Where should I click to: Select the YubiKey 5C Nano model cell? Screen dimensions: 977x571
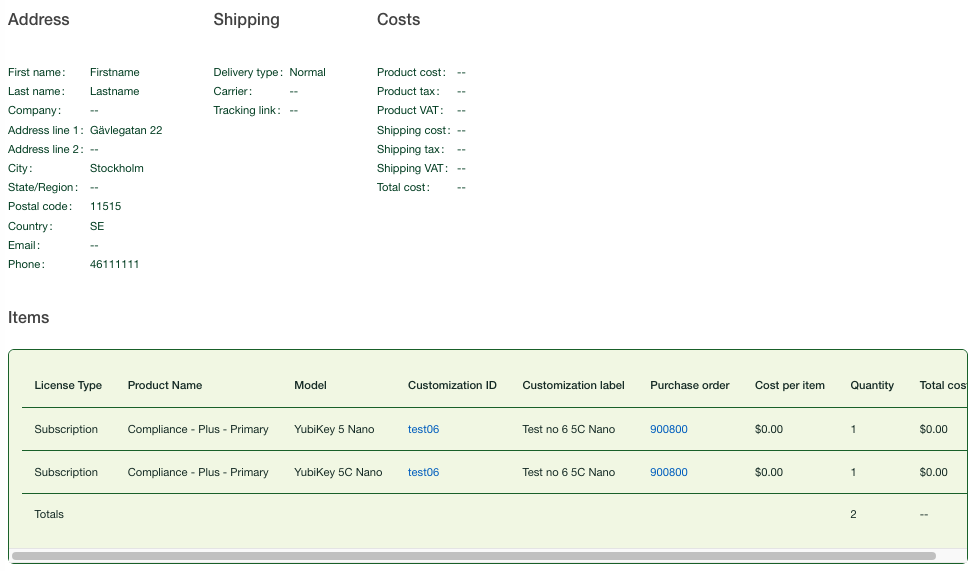(338, 472)
